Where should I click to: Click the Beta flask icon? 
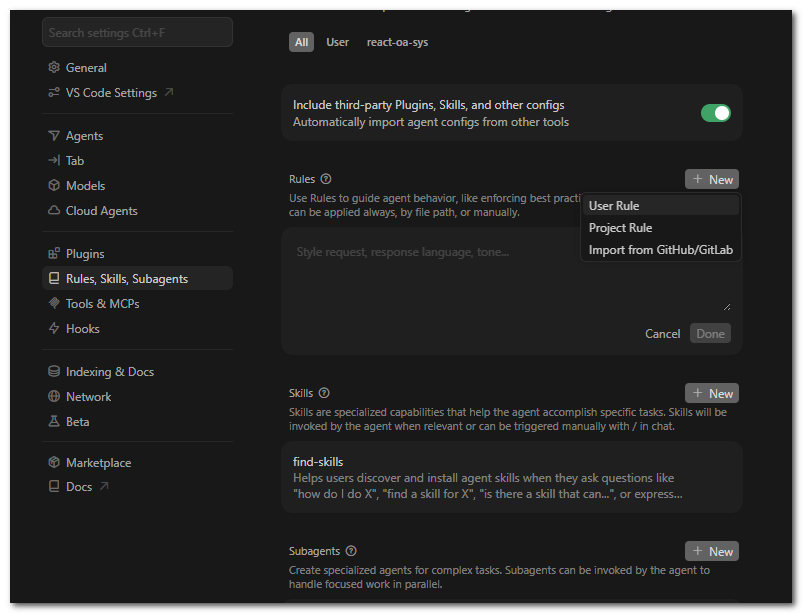(54, 421)
